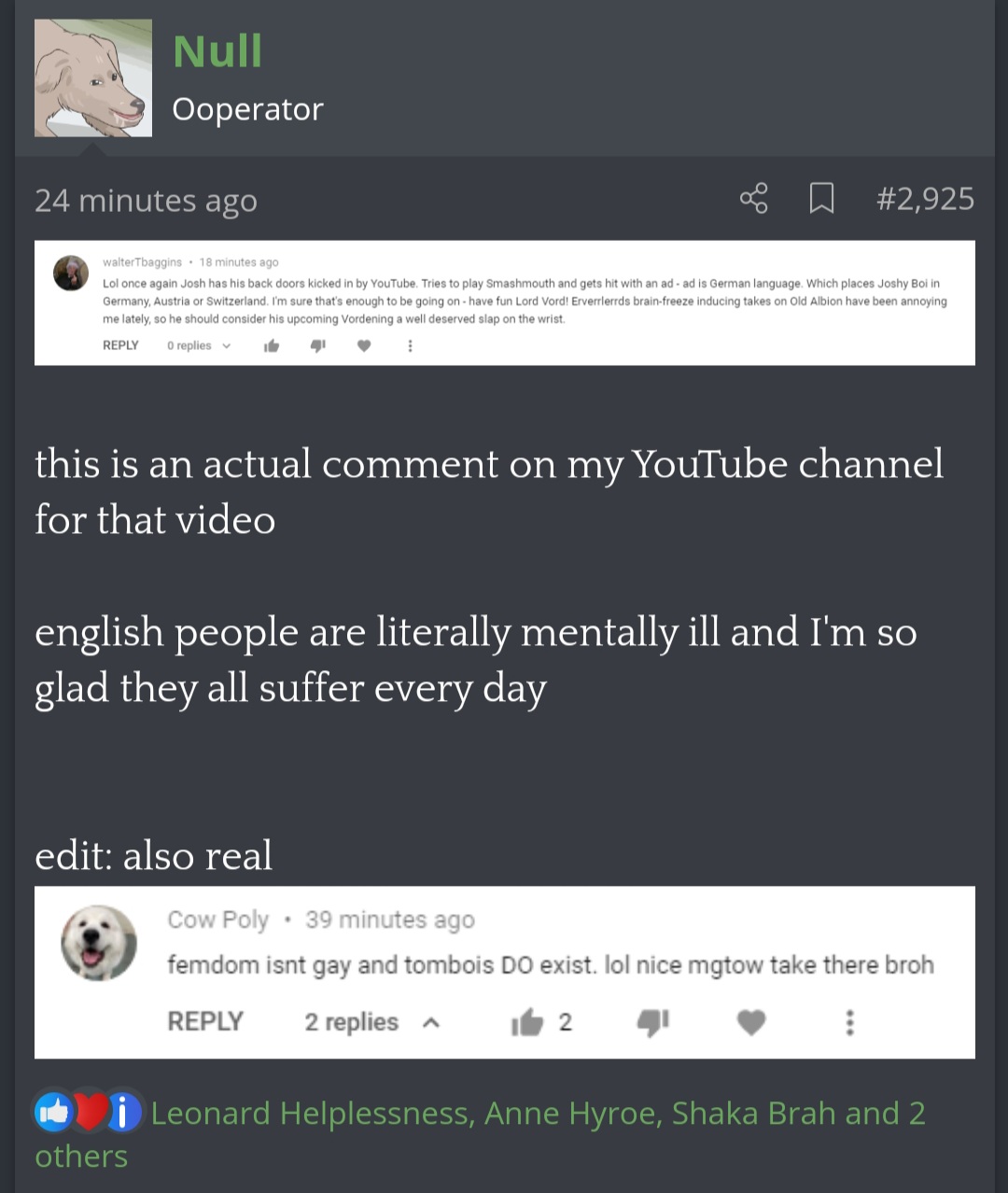Open post number #2,925 link
This screenshot has width=1008, height=1193.
tap(925, 199)
